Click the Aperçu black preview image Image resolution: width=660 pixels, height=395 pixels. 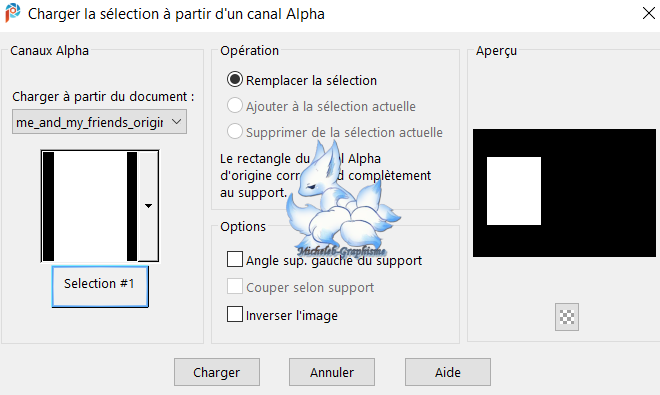tap(564, 193)
